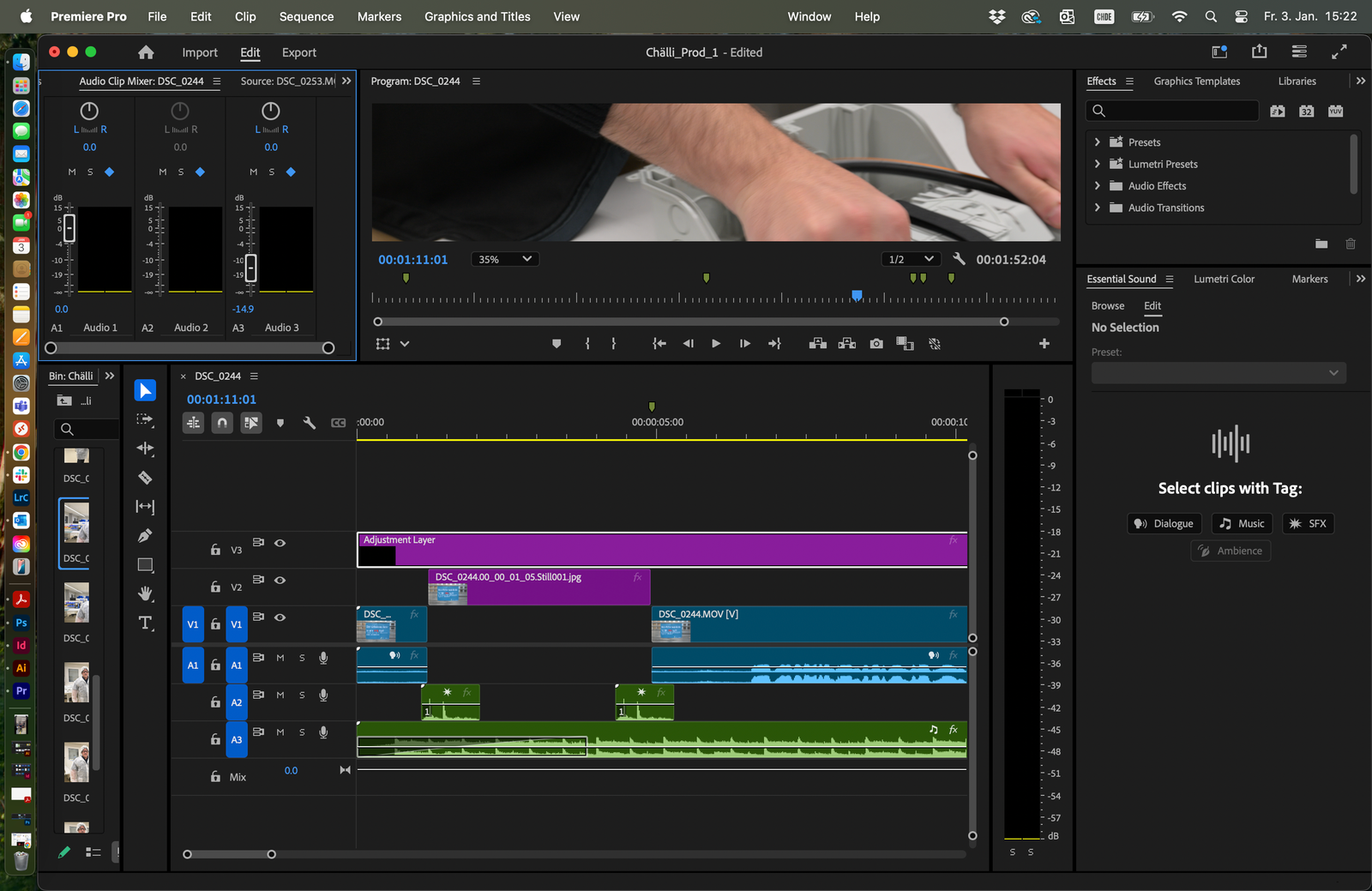Viewport: 1372px width, 891px height.
Task: Click the YUV Effects filter icon
Action: point(1336,111)
